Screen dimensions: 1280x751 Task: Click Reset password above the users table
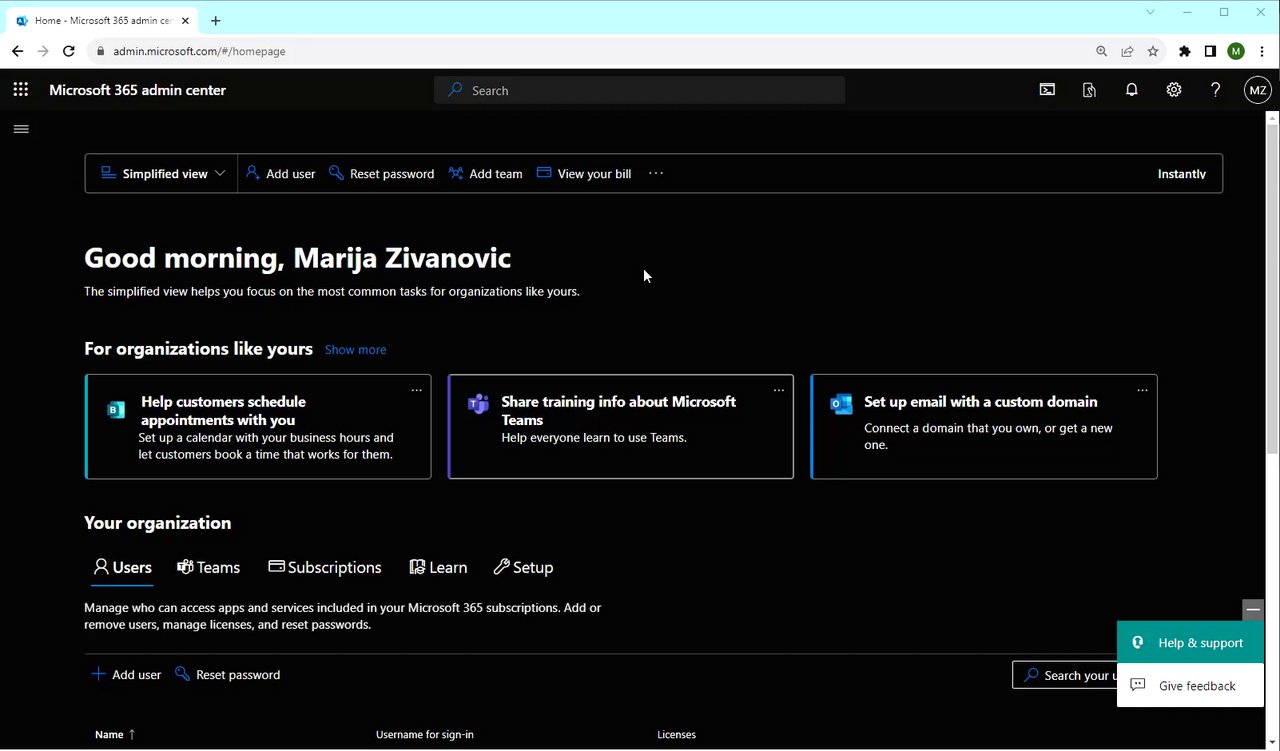point(227,674)
